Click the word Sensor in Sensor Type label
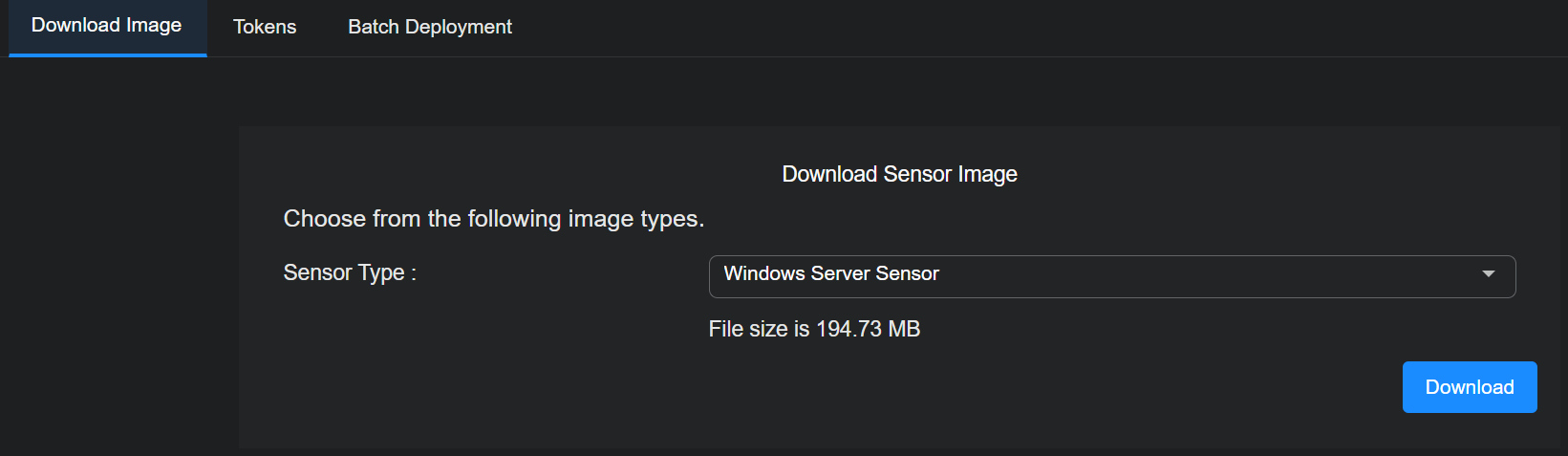The height and width of the screenshot is (456, 1568). 317,273
